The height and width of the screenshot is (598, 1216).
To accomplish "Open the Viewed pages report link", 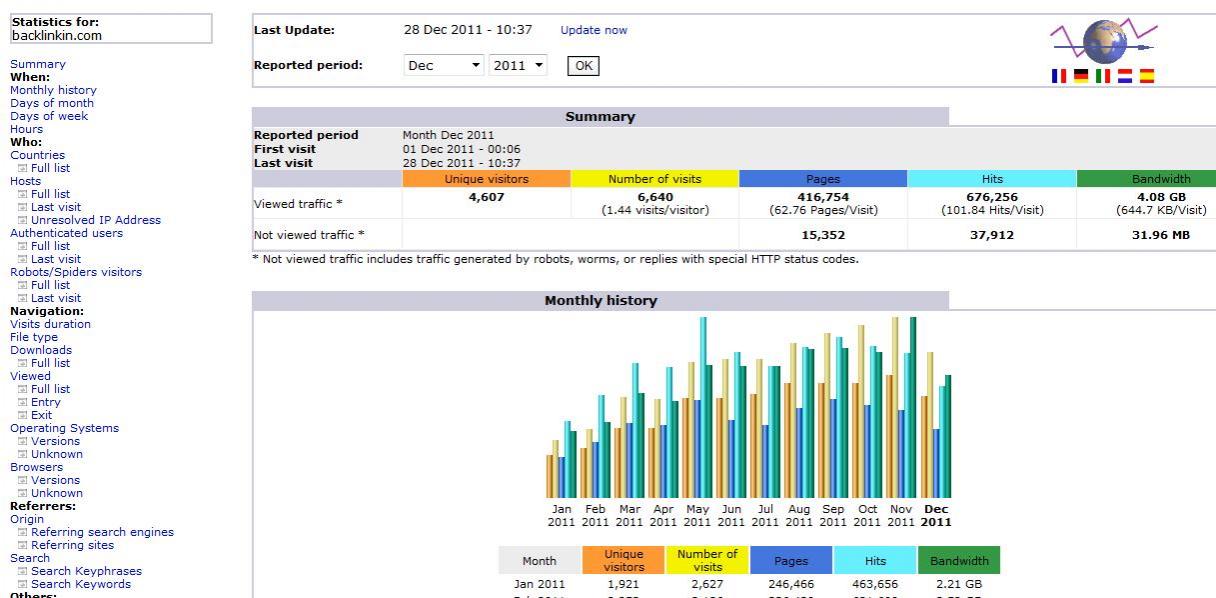I will pos(30,376).
